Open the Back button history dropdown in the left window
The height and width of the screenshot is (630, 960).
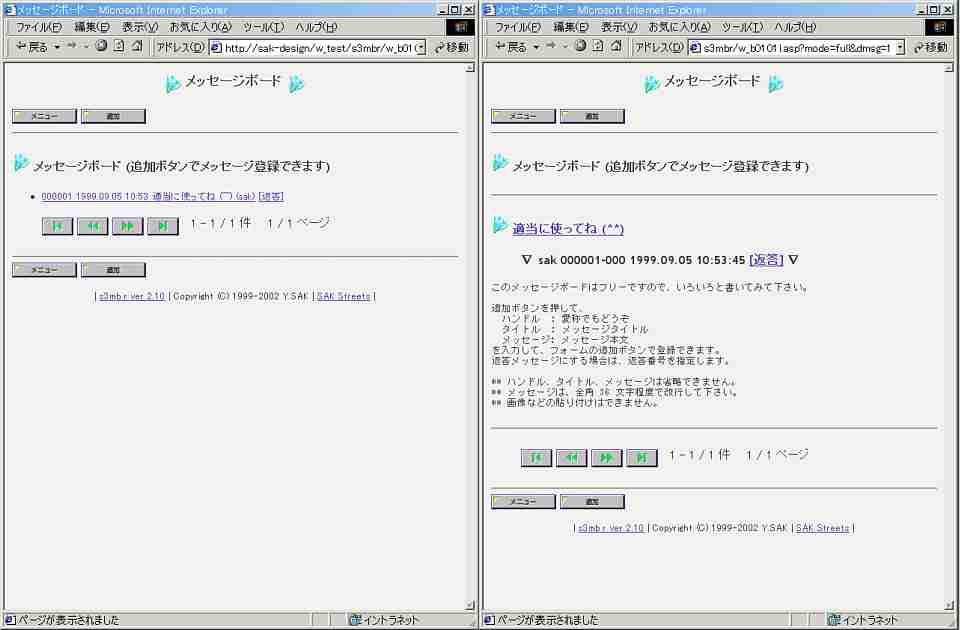click(x=57, y=47)
